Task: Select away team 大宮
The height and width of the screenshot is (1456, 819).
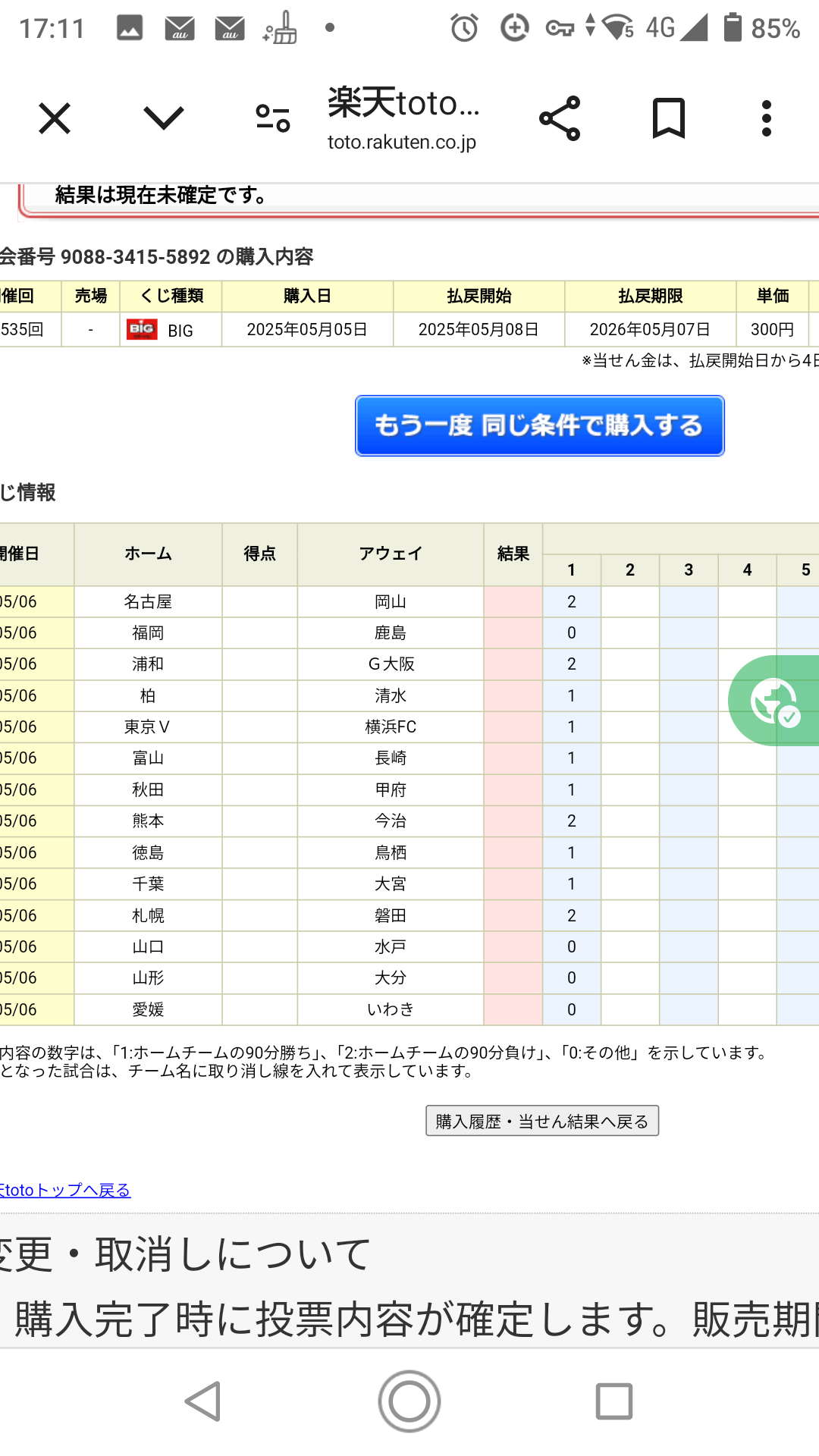Action: 391,884
